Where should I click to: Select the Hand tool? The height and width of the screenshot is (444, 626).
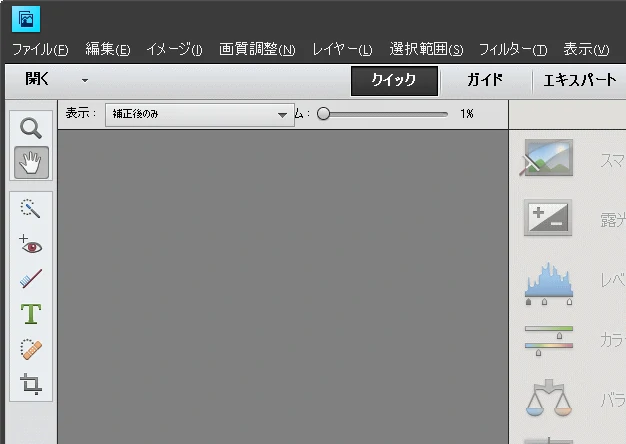click(31, 163)
